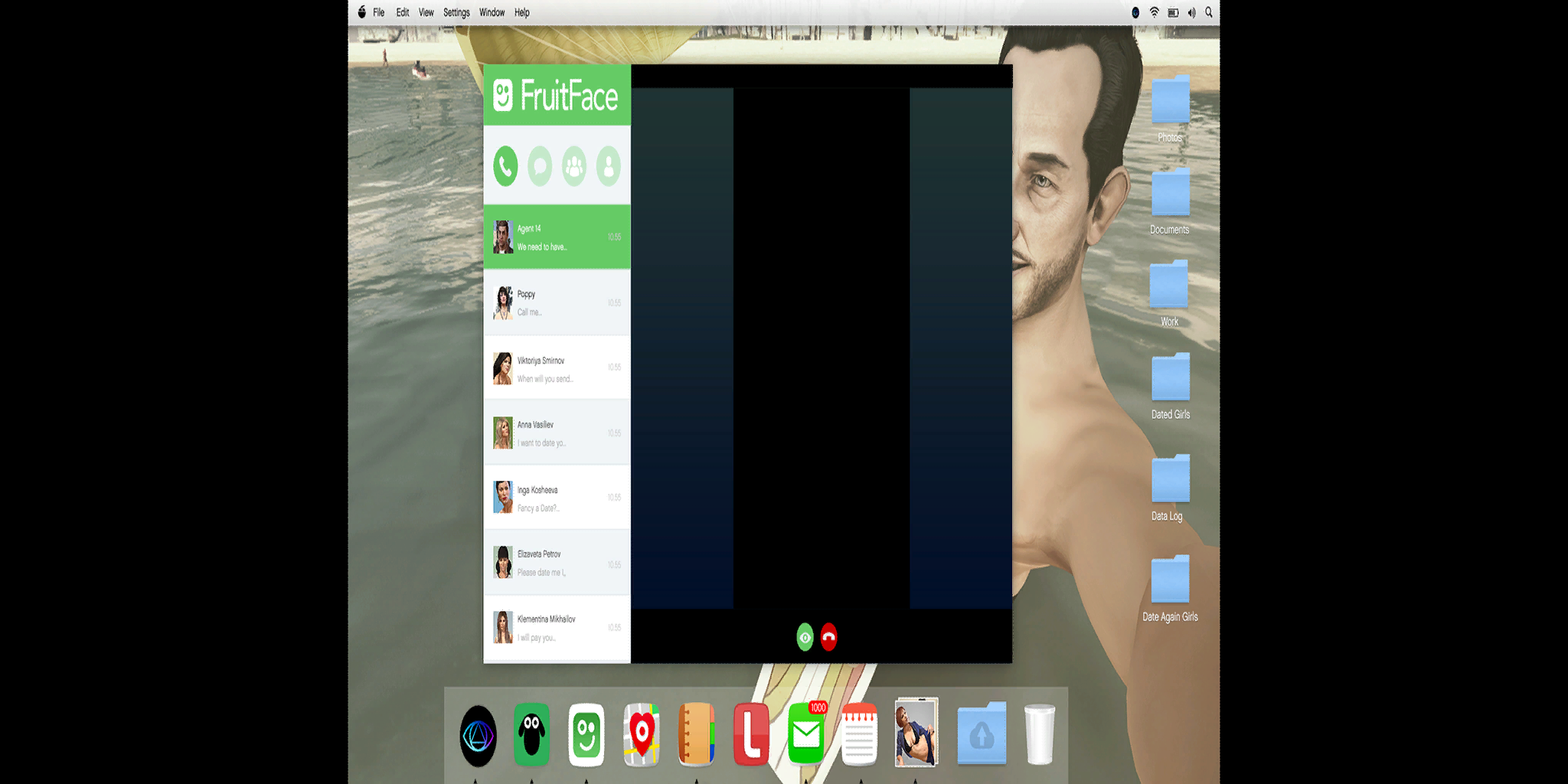The width and height of the screenshot is (1568, 784).
Task: Click the Wi-Fi status icon
Action: [x=1154, y=12]
